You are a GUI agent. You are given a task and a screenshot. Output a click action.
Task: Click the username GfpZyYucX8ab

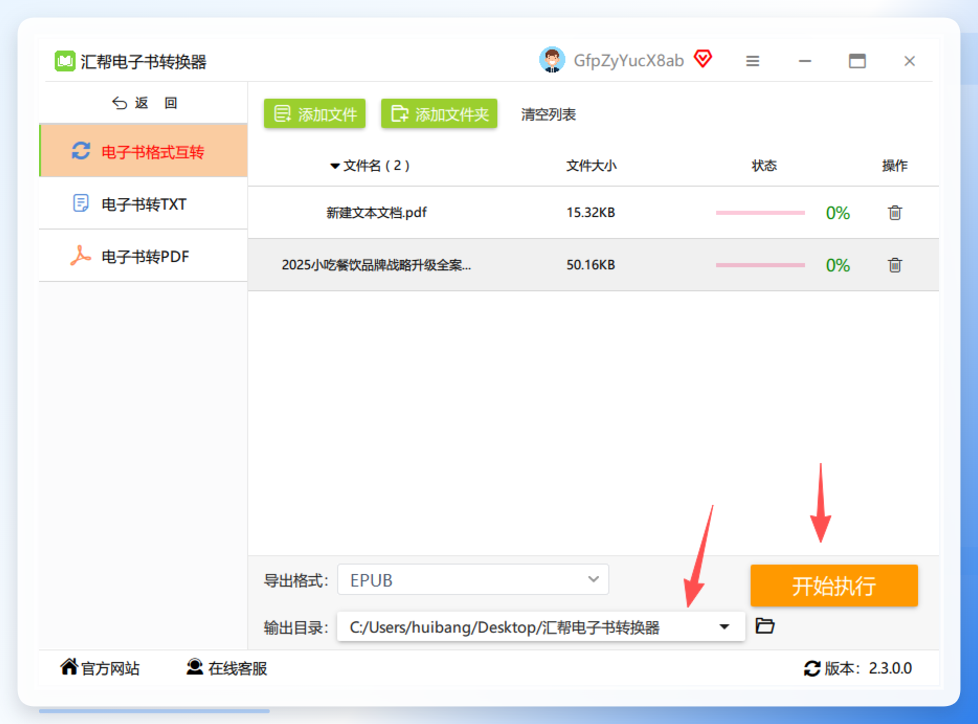click(x=629, y=60)
